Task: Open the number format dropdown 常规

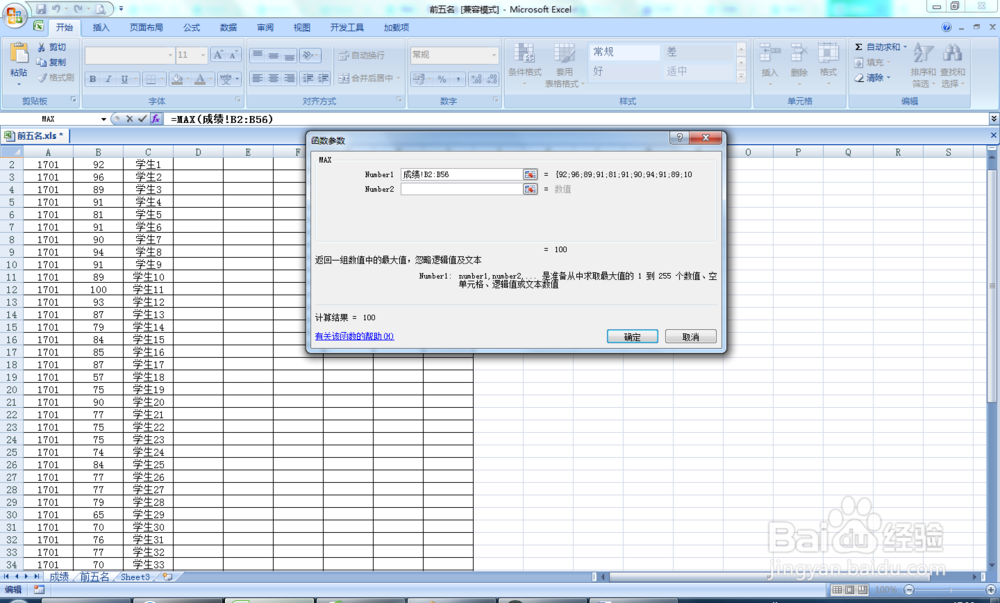Action: 494,55
